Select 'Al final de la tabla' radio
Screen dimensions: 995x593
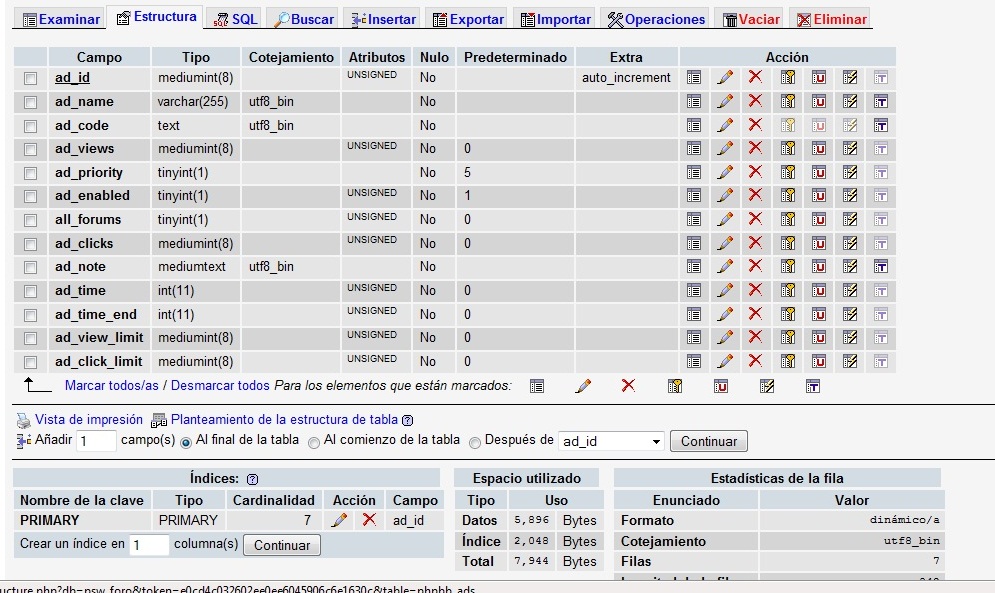coord(186,443)
